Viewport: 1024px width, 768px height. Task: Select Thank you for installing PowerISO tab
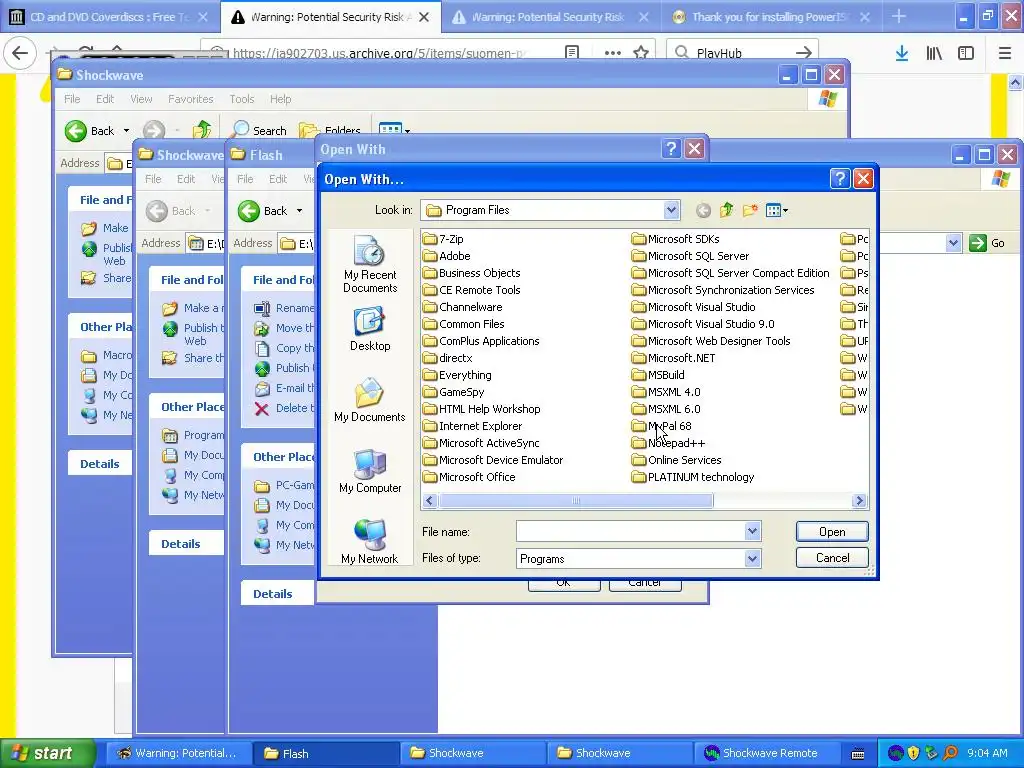(x=769, y=17)
